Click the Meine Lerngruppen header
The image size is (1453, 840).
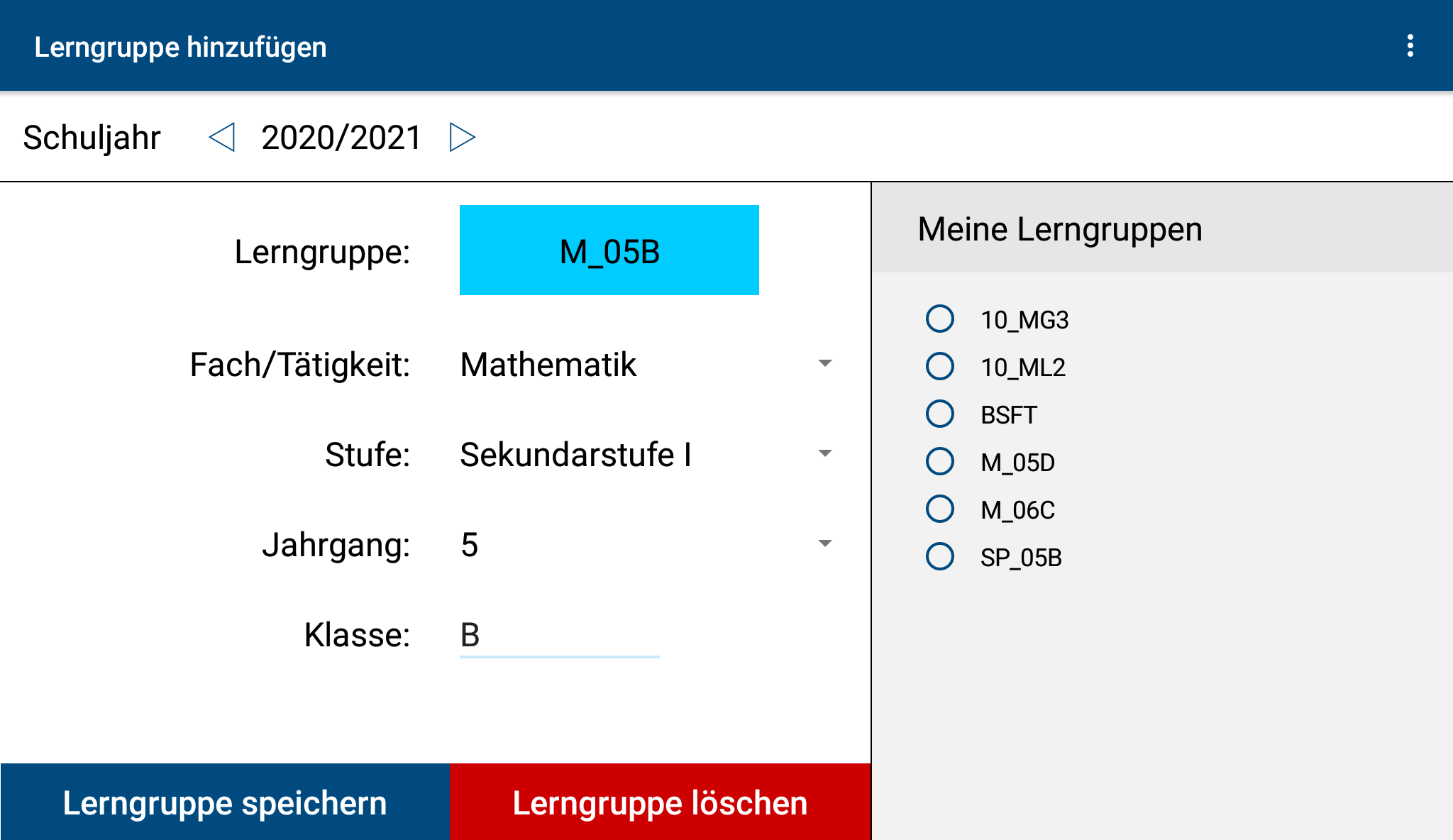(1060, 229)
